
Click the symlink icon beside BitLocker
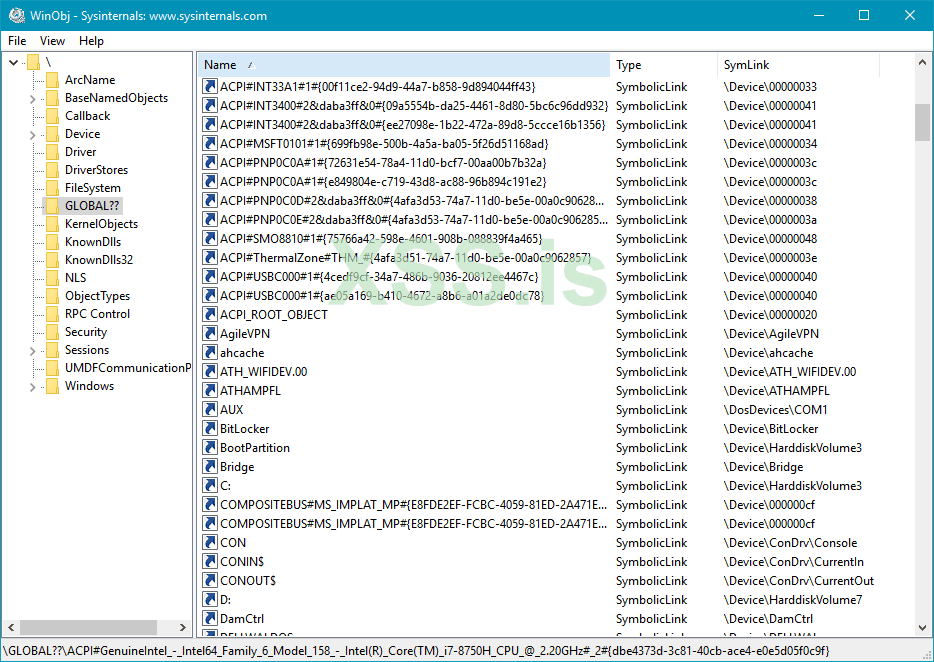210,428
